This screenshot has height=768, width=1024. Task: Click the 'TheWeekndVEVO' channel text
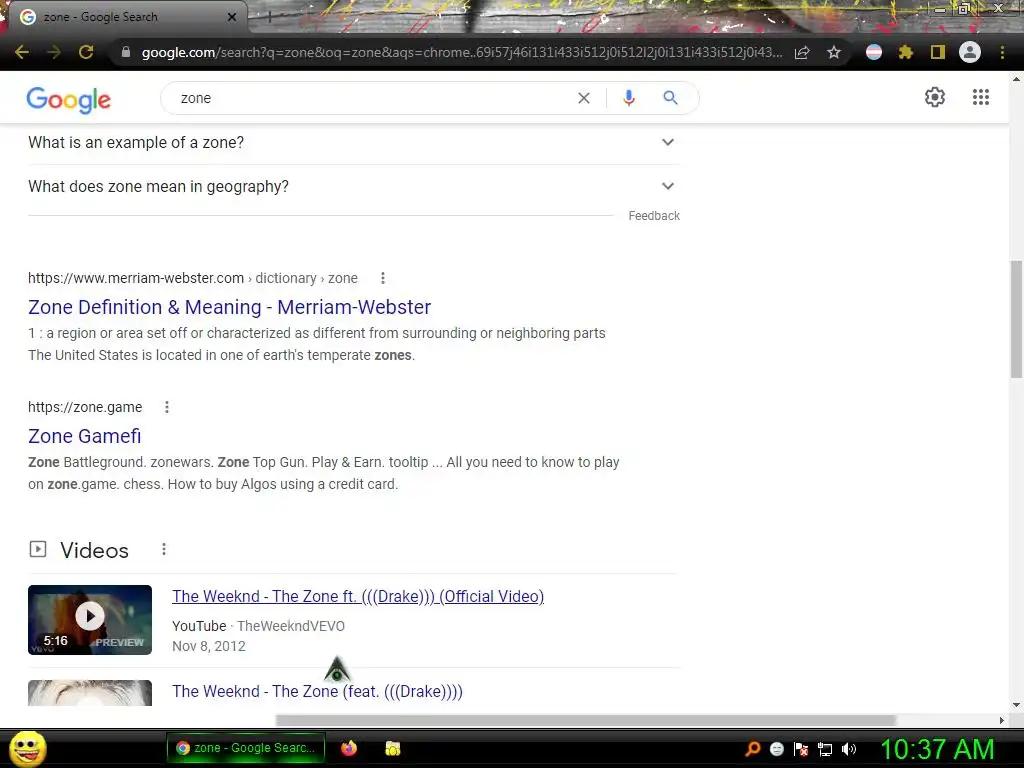coord(291,626)
